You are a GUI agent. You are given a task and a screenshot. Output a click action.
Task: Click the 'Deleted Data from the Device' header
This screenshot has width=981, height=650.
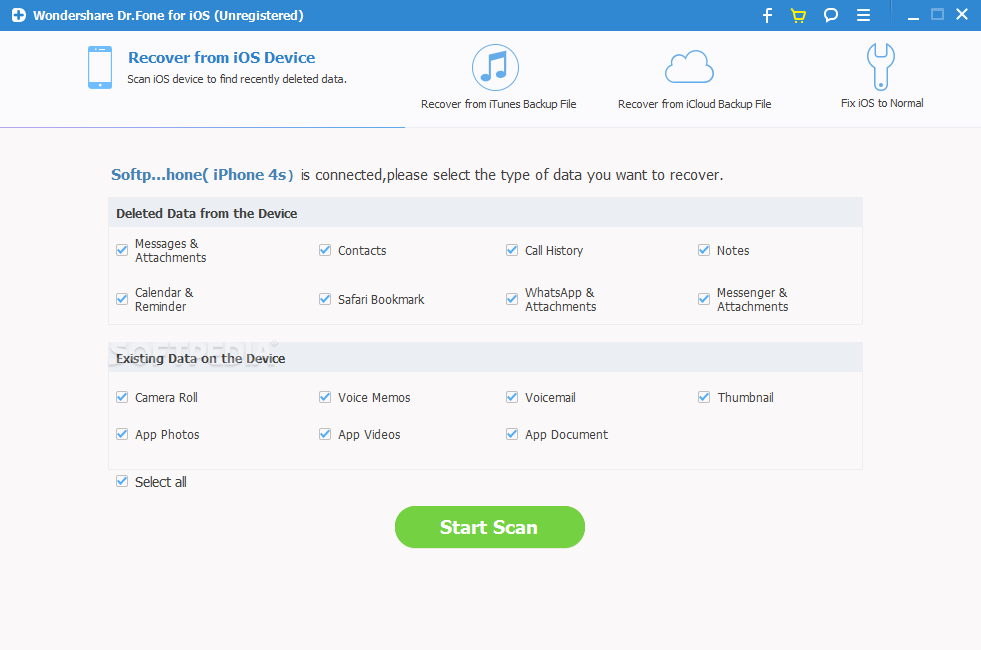tap(206, 213)
